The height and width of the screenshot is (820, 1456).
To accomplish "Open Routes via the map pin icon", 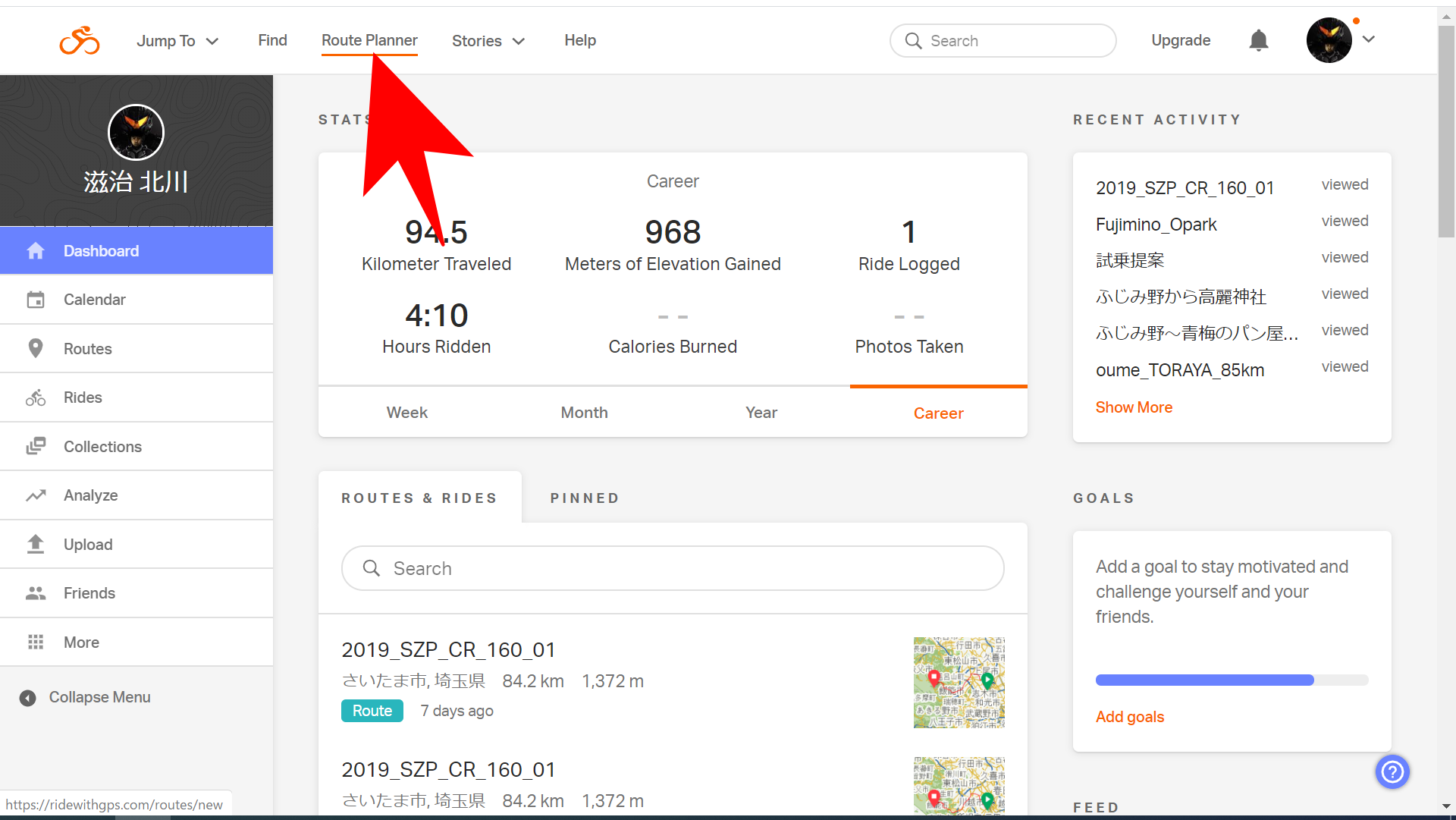I will (x=36, y=348).
